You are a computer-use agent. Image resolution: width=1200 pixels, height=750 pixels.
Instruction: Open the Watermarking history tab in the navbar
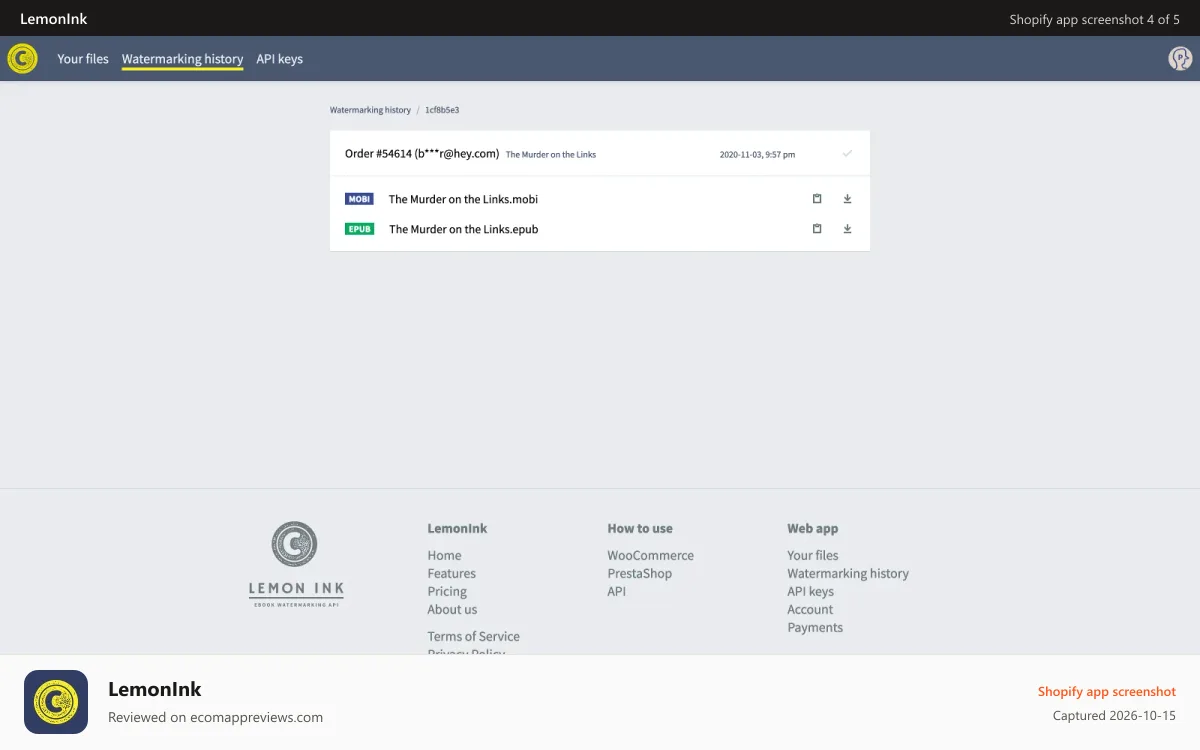(182, 59)
